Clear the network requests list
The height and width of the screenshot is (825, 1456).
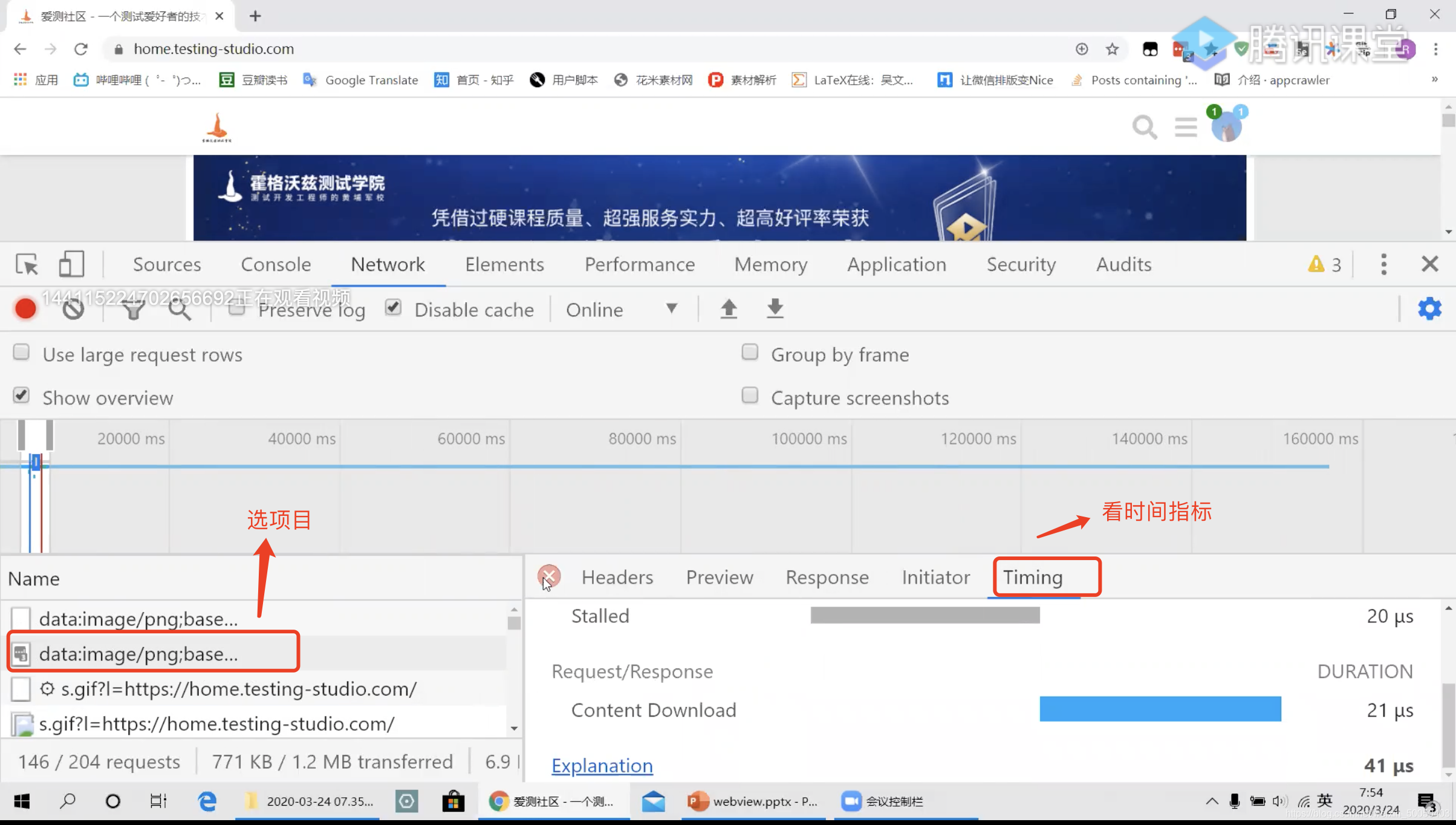[x=72, y=308]
